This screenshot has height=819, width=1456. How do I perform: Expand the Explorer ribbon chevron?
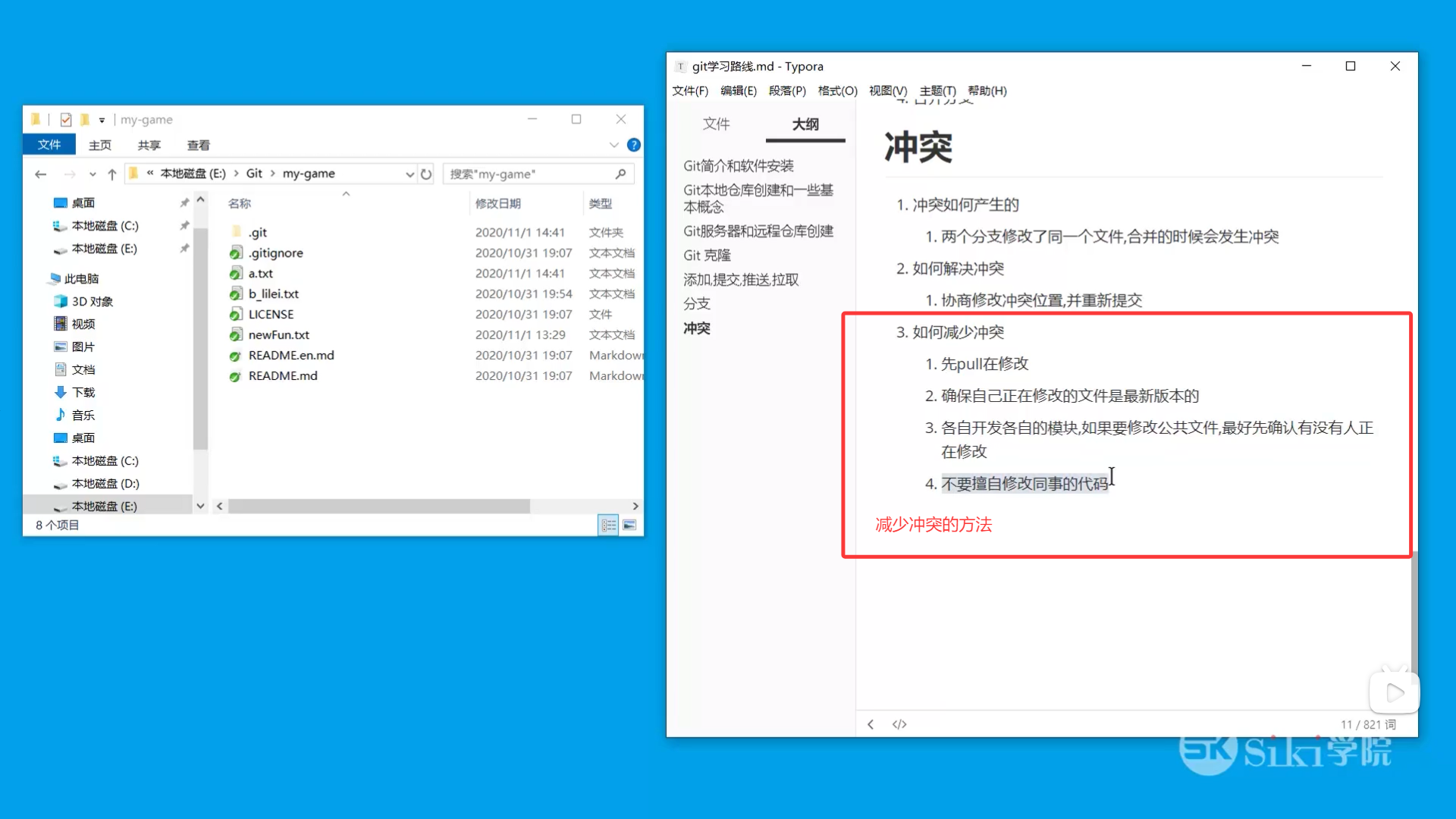pyautogui.click(x=613, y=145)
